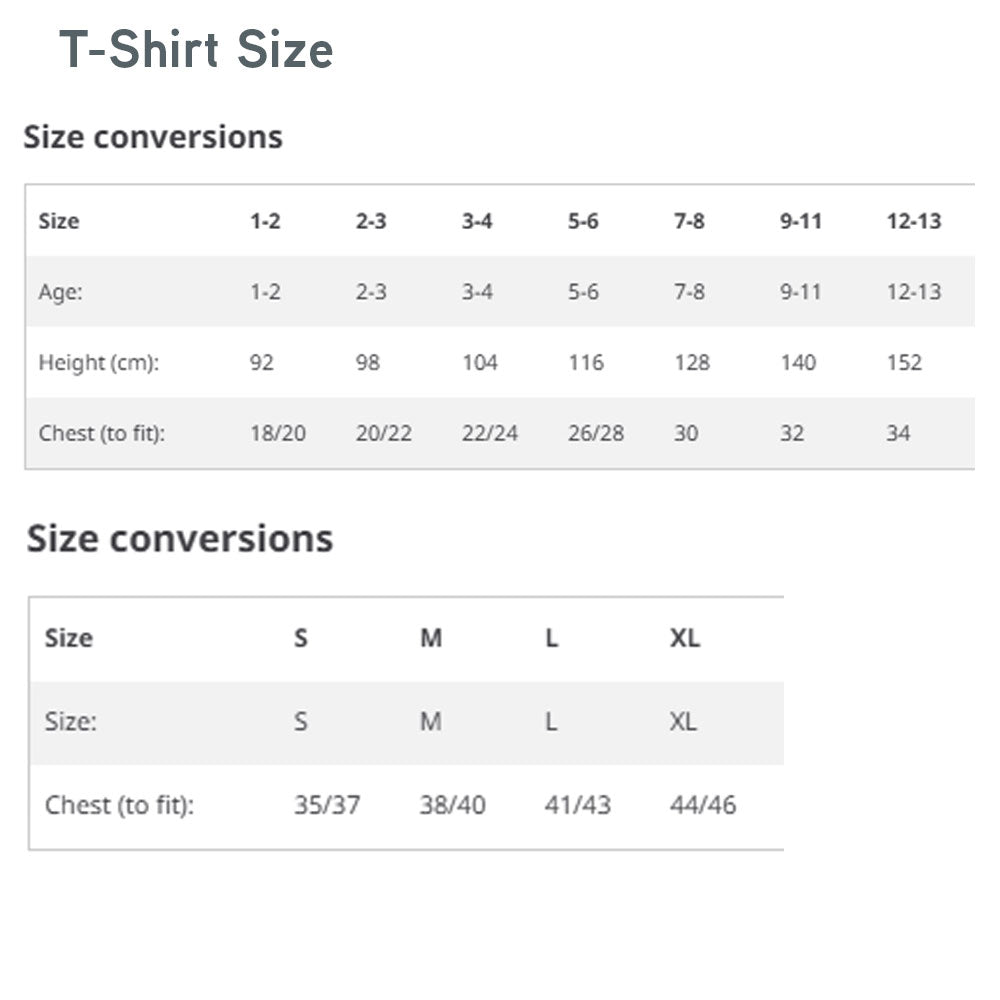The image size is (1000, 1000).
Task: Click the second Size conversions heading
Action: pos(179,539)
